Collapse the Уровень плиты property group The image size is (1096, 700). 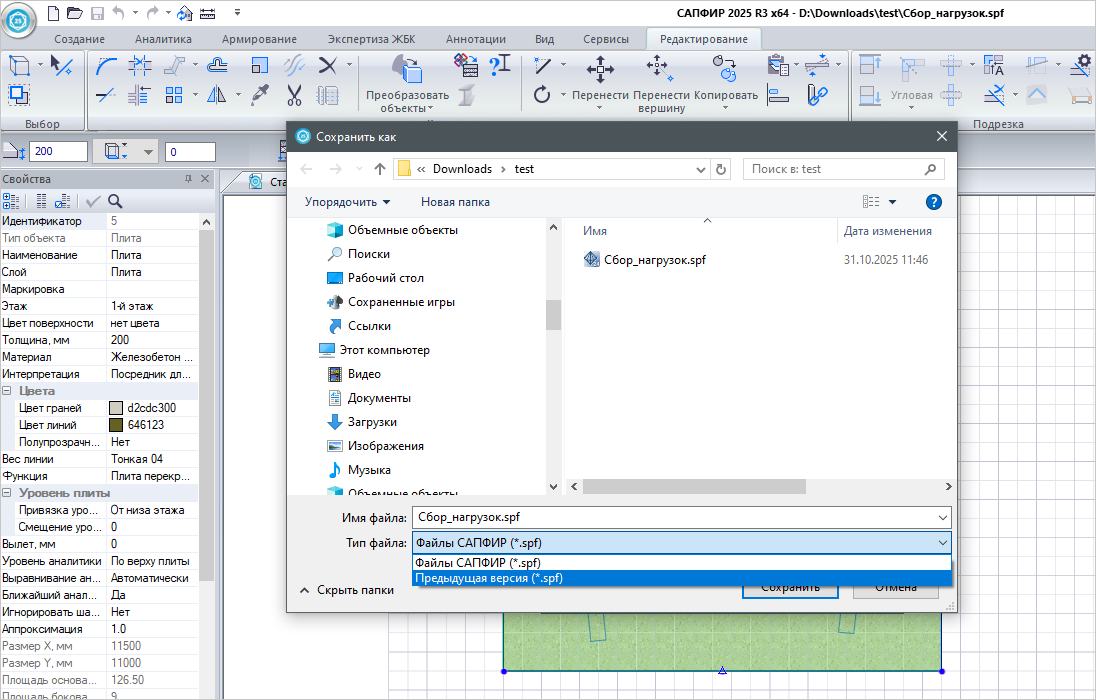(x=7, y=493)
